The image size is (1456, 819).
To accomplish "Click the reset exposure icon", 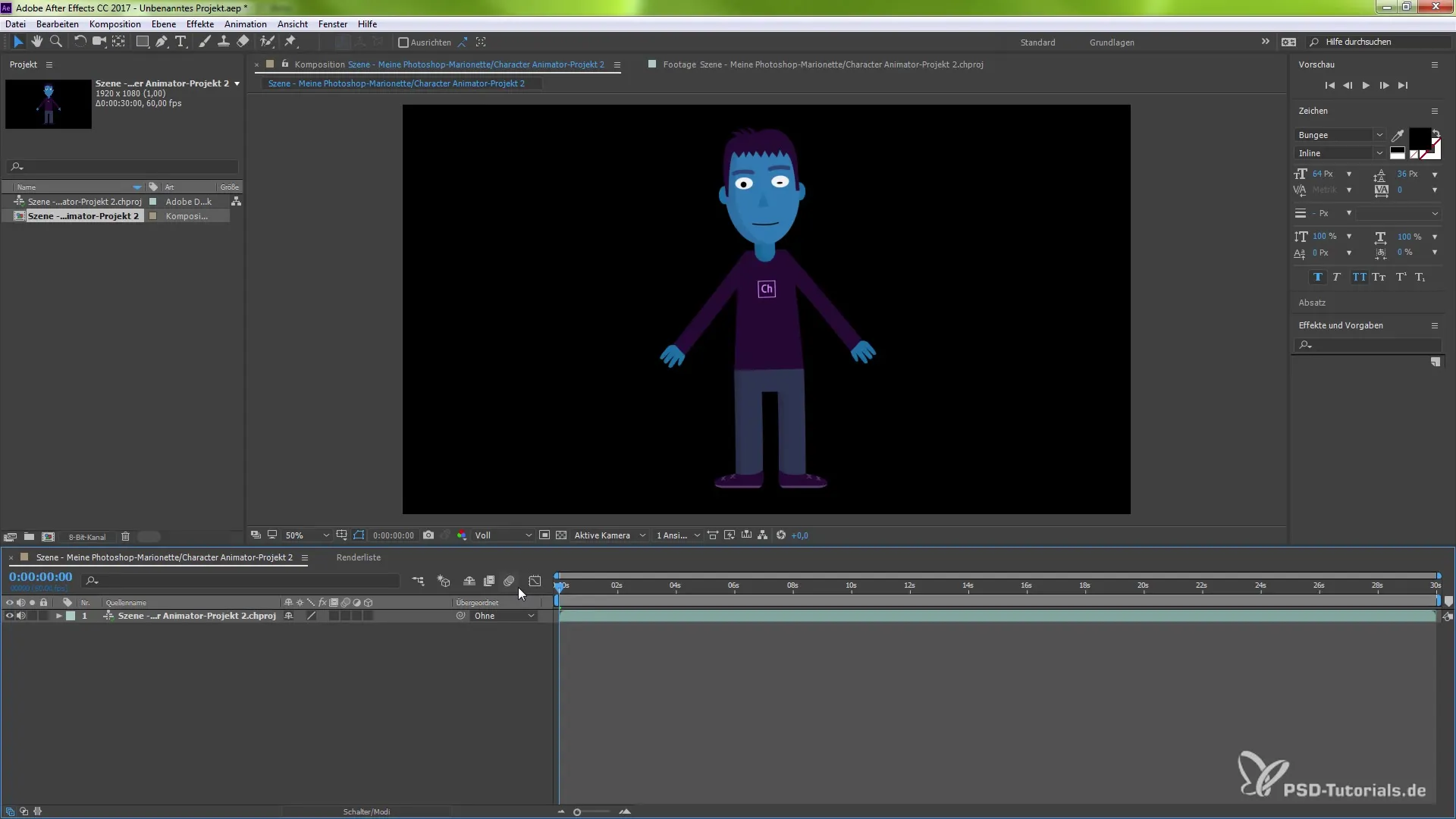I will [781, 535].
